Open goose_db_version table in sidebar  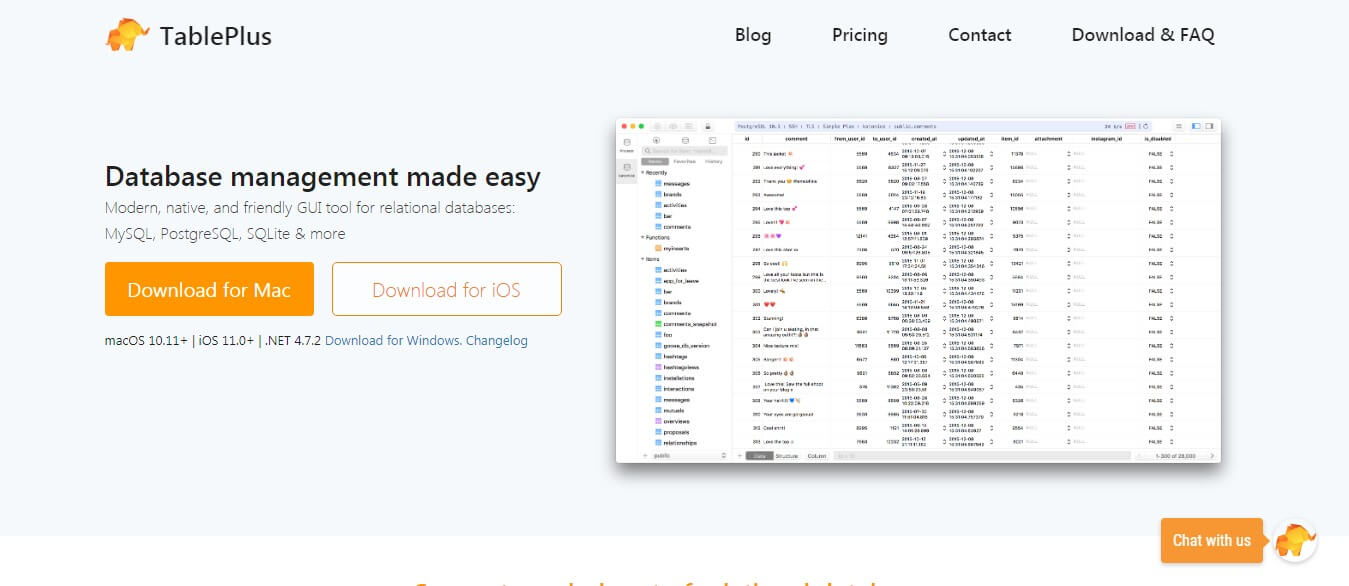(x=685, y=346)
